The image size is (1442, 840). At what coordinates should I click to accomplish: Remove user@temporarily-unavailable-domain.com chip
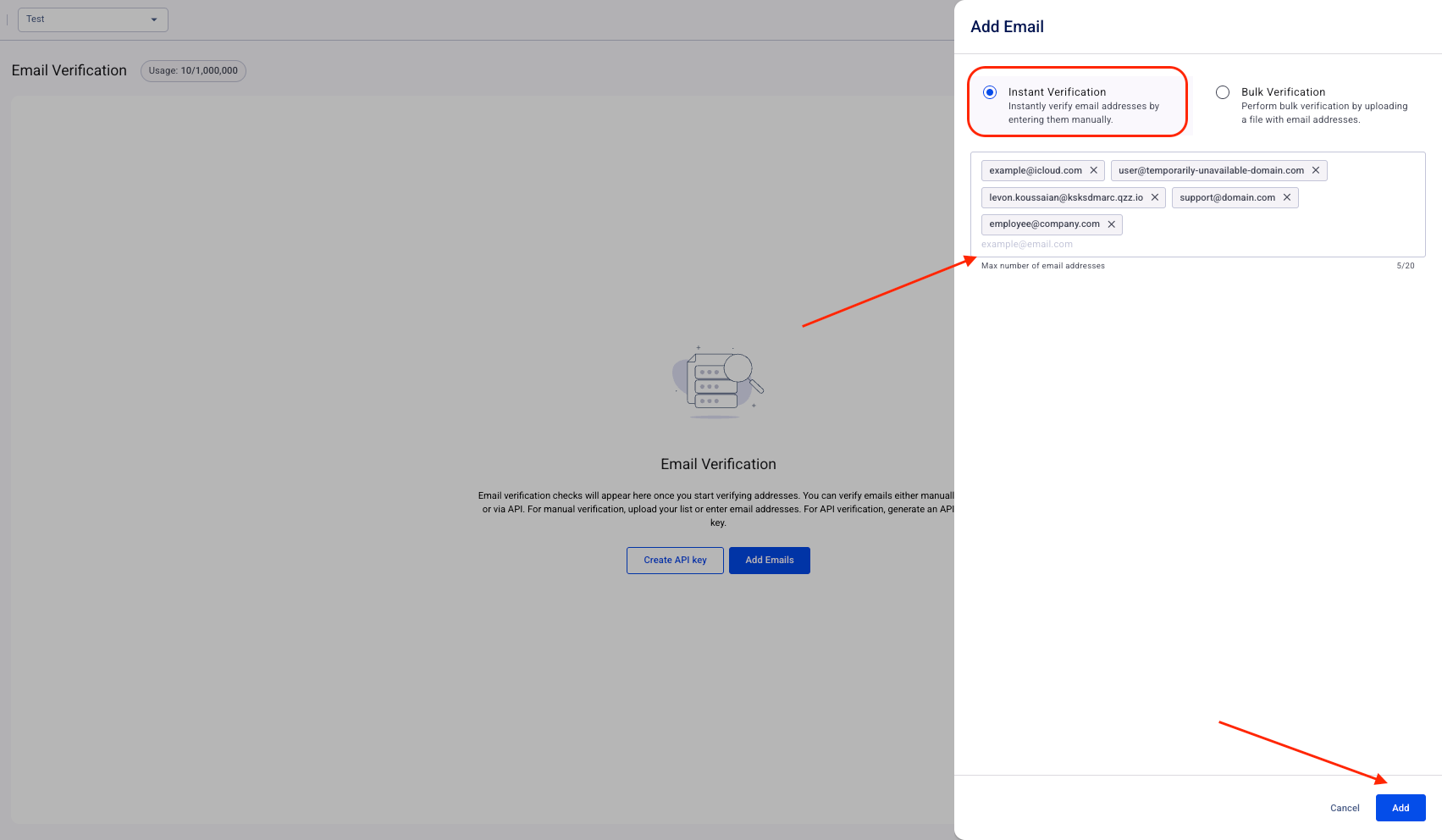pyautogui.click(x=1315, y=170)
